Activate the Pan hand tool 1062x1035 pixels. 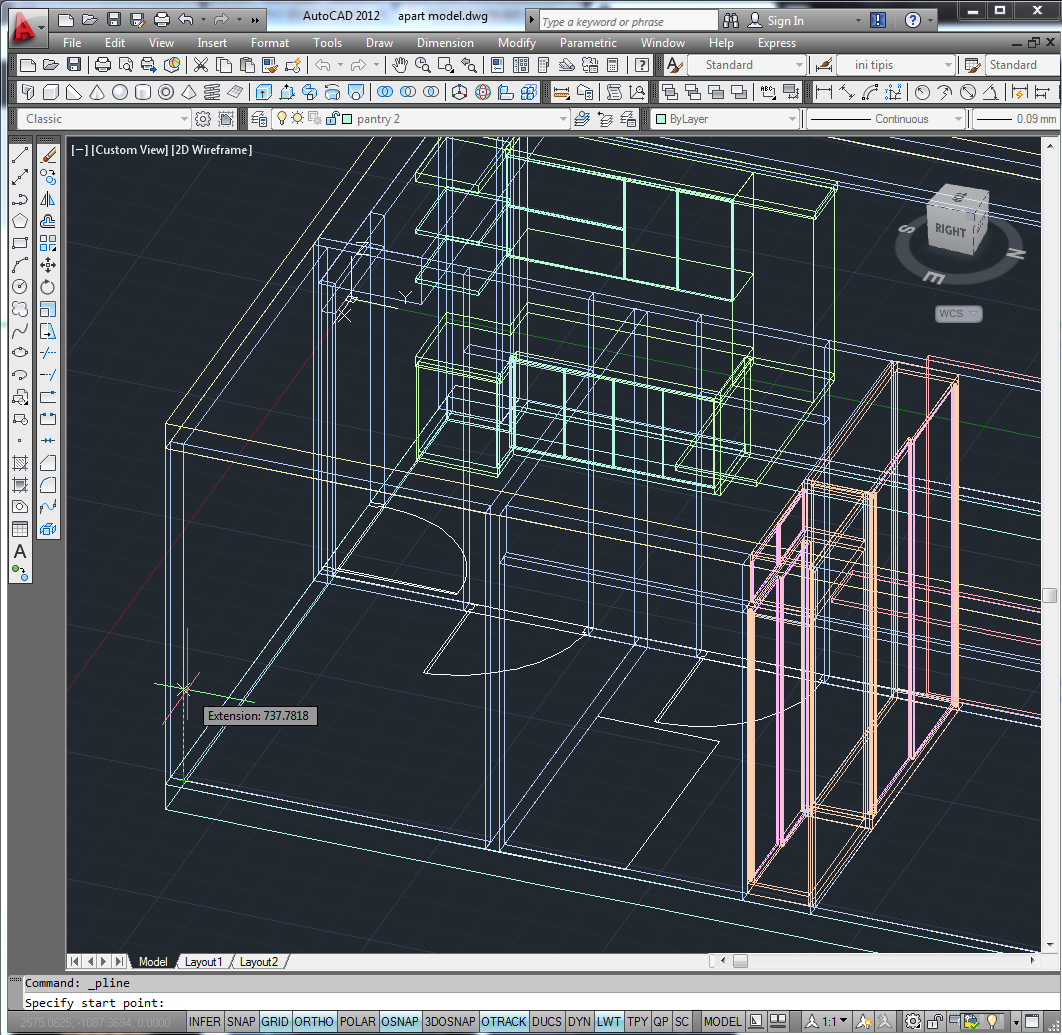(400, 65)
